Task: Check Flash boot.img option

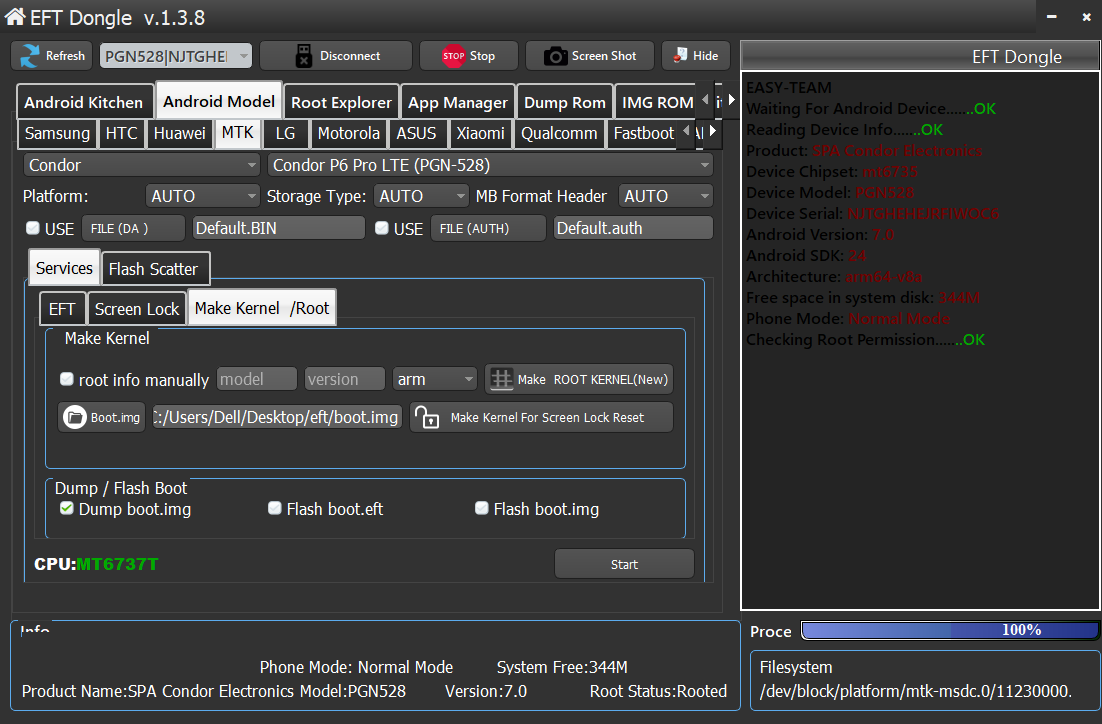Action: click(x=481, y=508)
